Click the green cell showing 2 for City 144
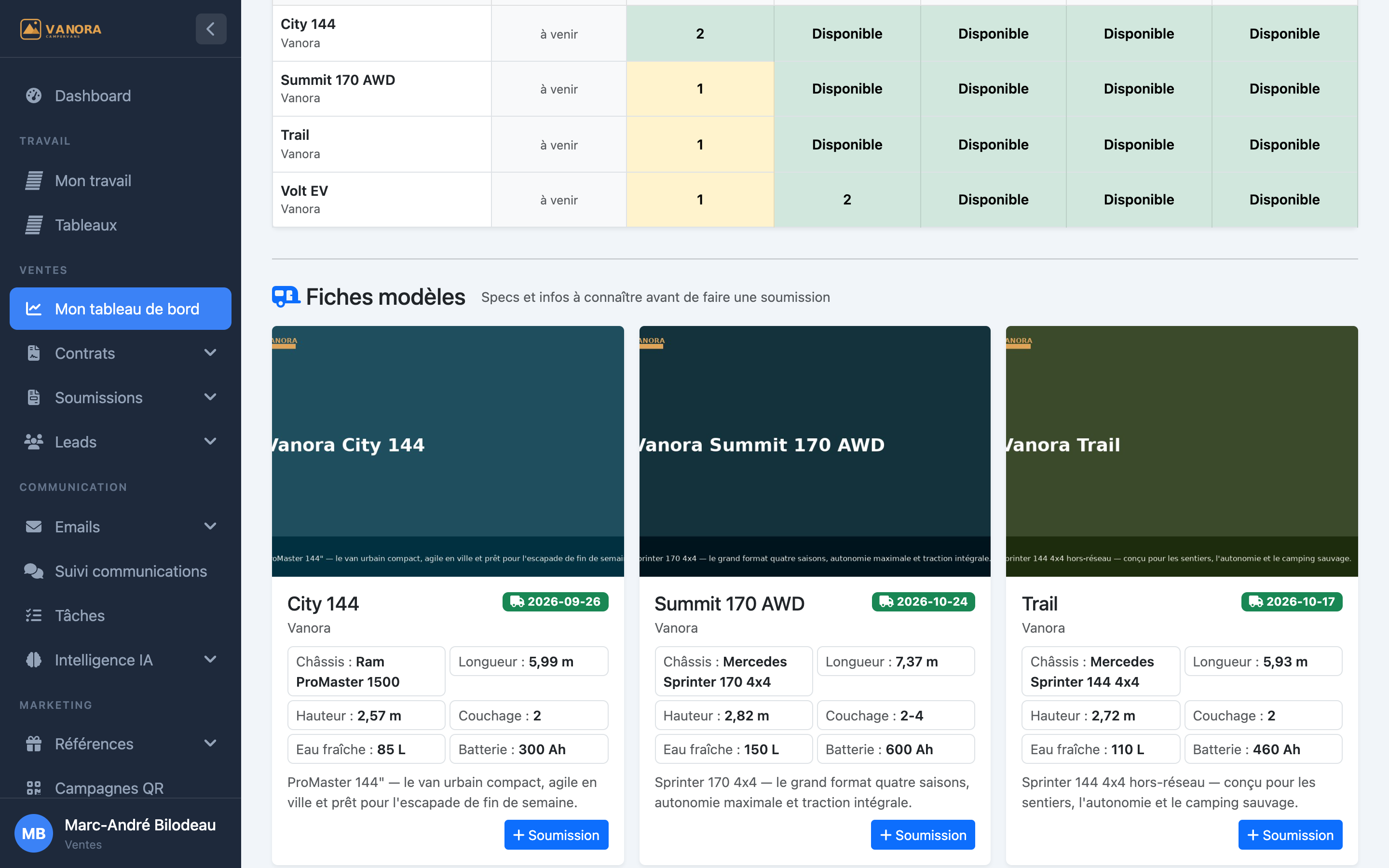 [700, 33]
